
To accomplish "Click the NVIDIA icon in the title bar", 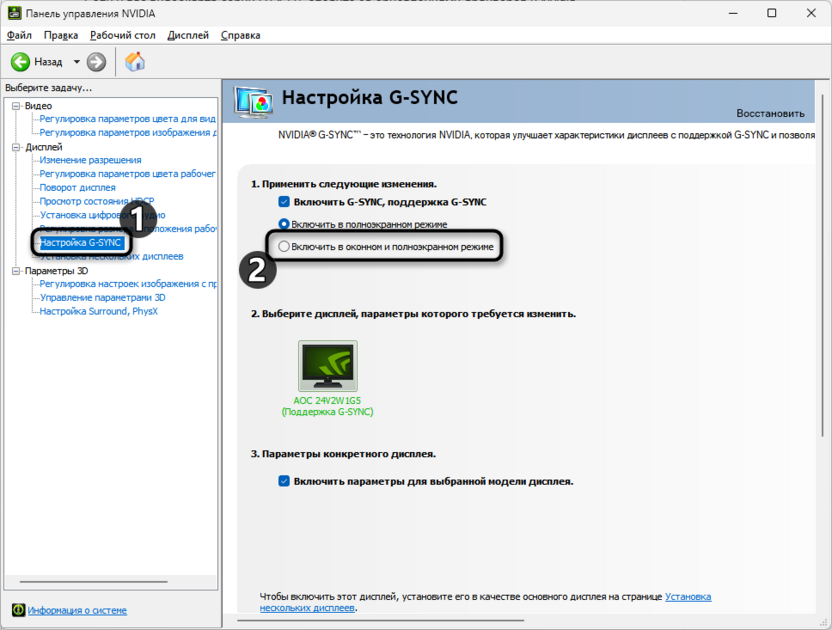I will (12, 12).
